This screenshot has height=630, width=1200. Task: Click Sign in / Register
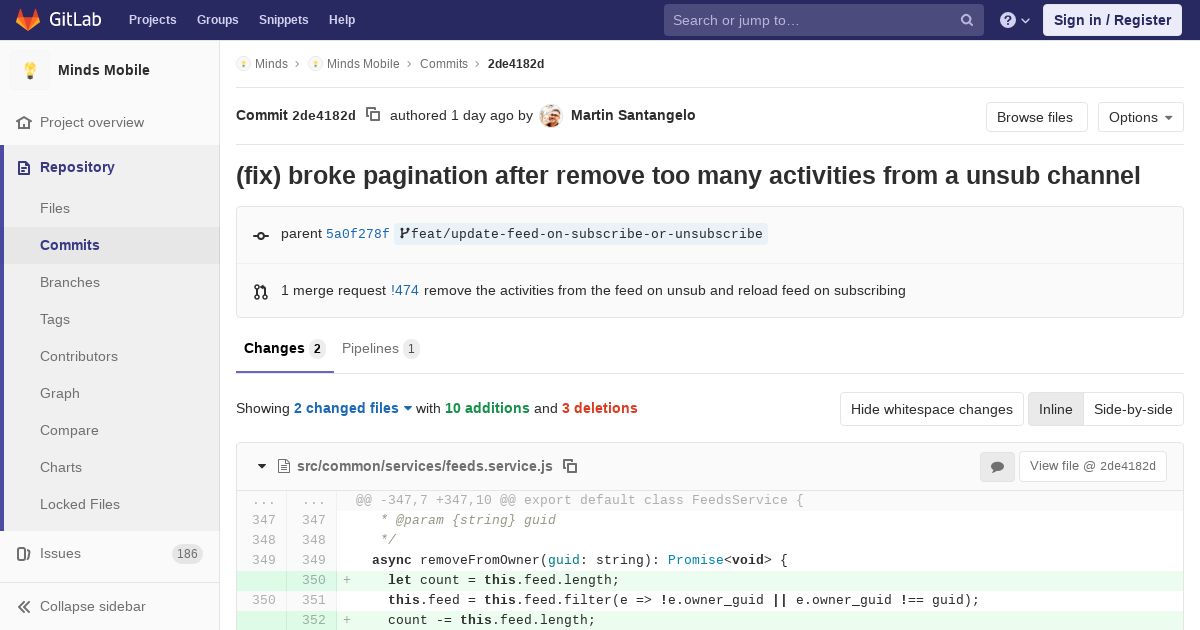pyautogui.click(x=1112, y=20)
